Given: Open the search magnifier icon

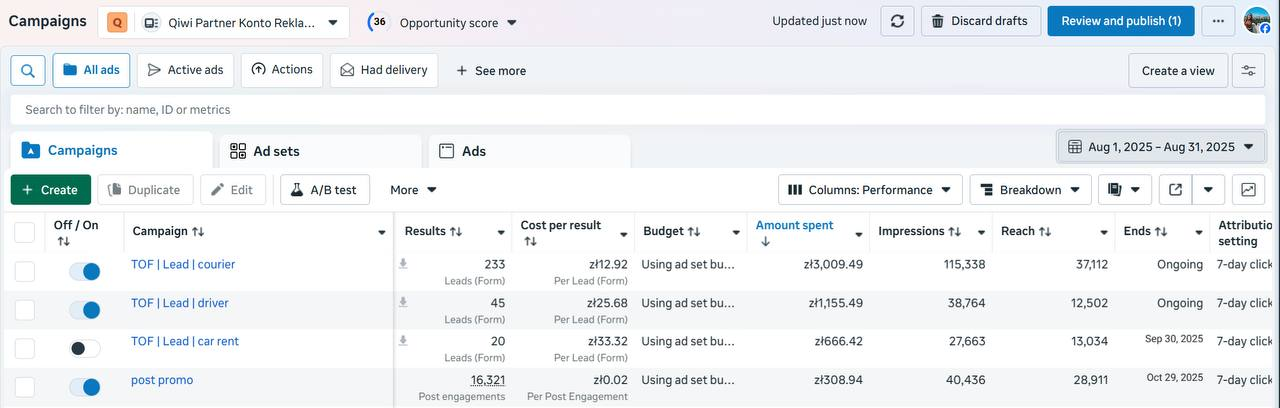Looking at the screenshot, I should point(28,71).
